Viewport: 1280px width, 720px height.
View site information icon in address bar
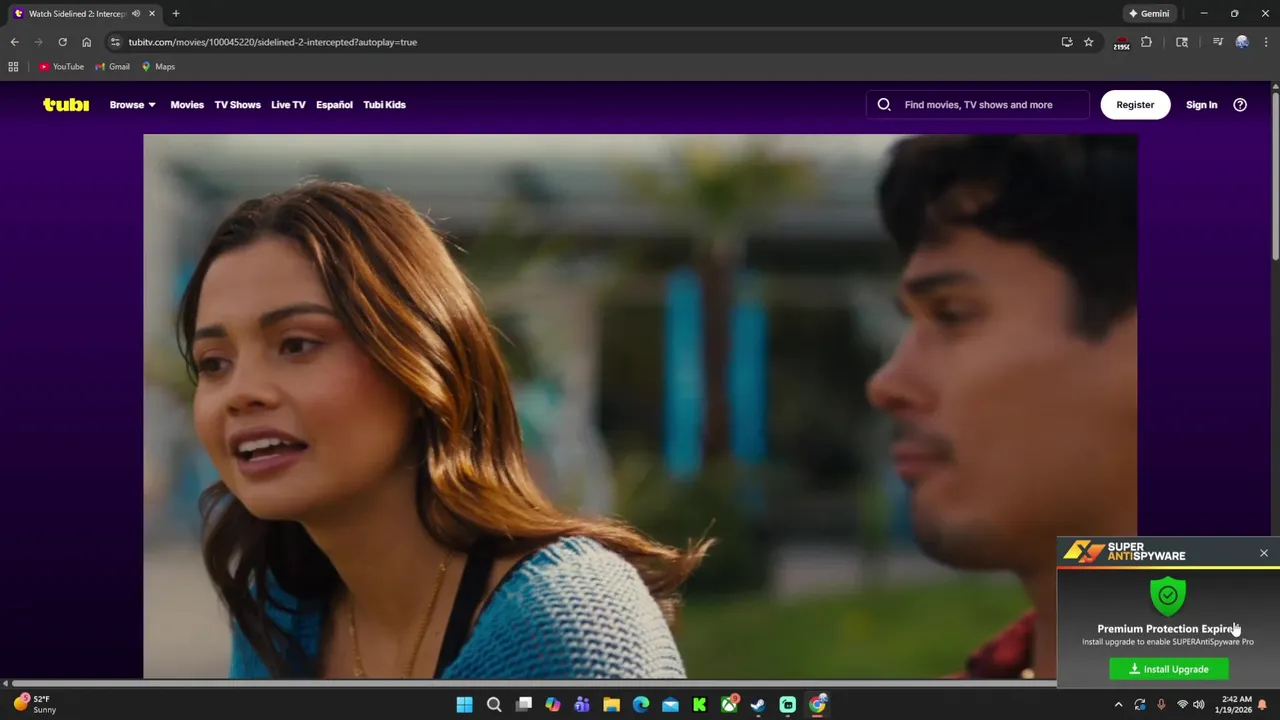(x=115, y=42)
